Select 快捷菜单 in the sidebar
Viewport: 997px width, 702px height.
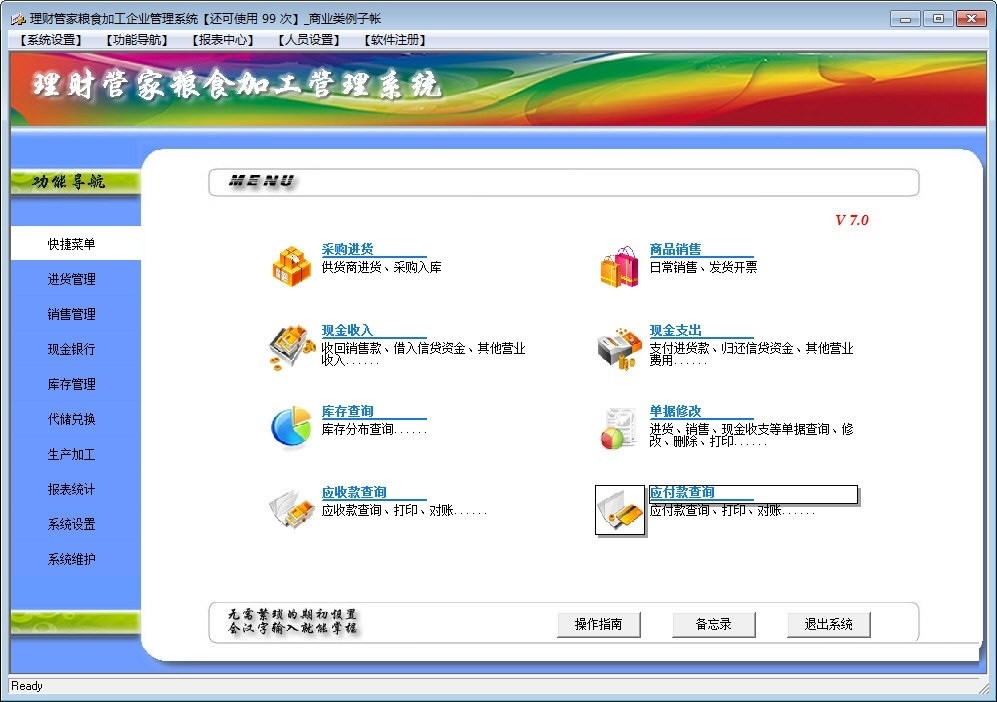click(76, 244)
